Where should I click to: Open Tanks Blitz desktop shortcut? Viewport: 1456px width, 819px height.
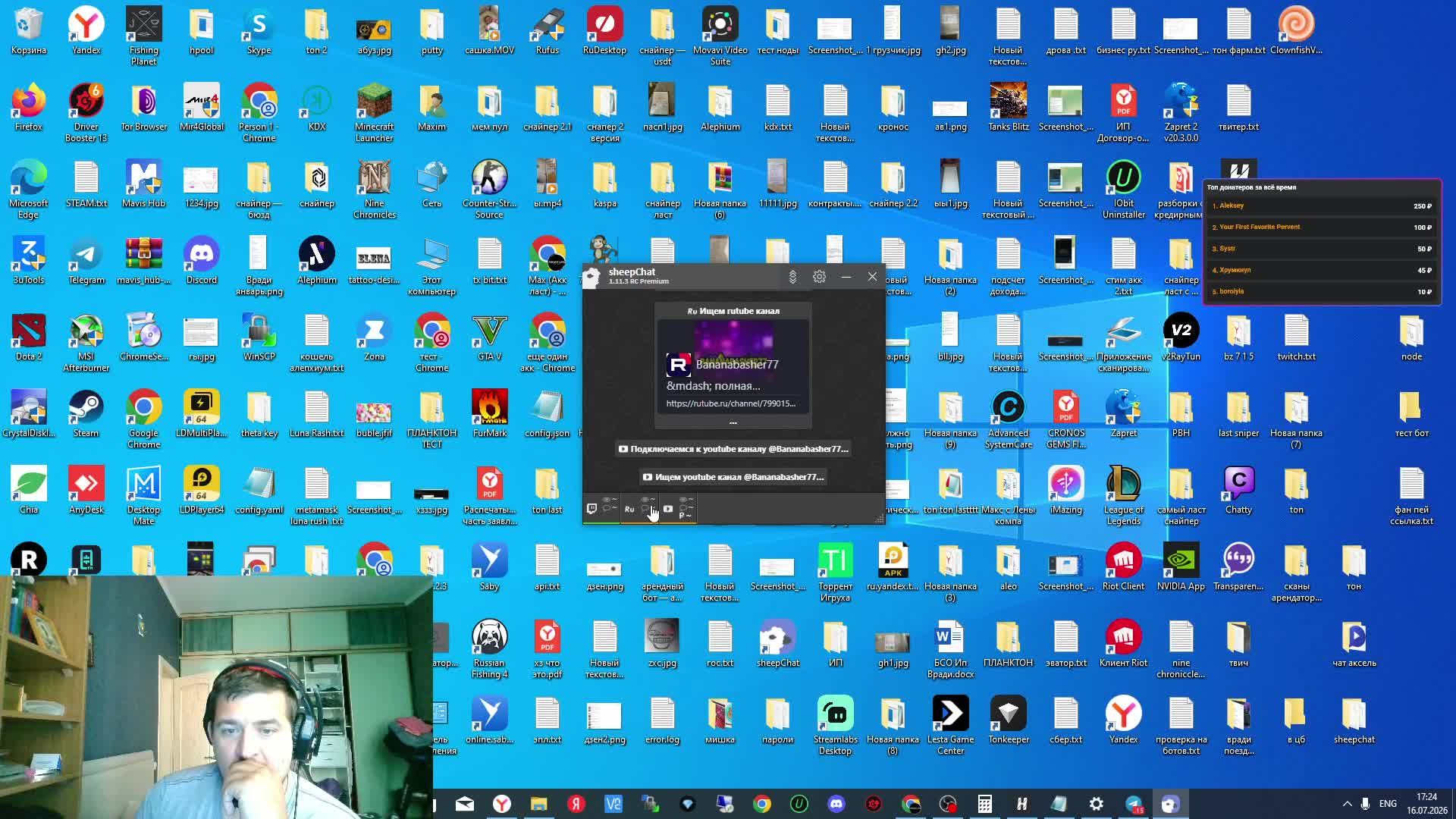pyautogui.click(x=1008, y=108)
